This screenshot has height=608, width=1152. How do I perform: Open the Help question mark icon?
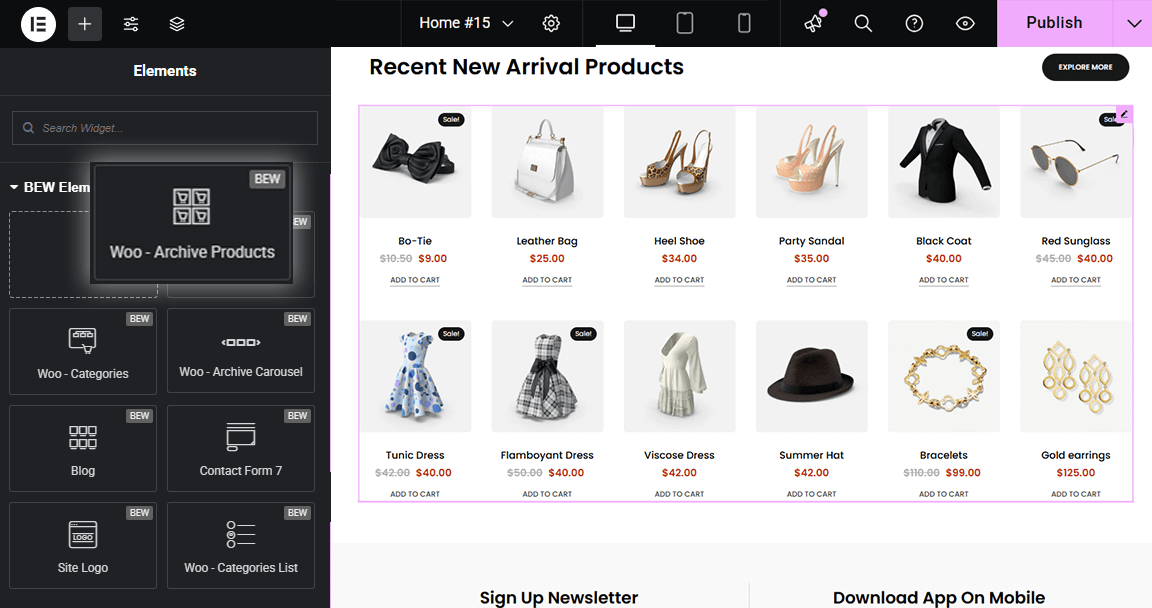[914, 23]
